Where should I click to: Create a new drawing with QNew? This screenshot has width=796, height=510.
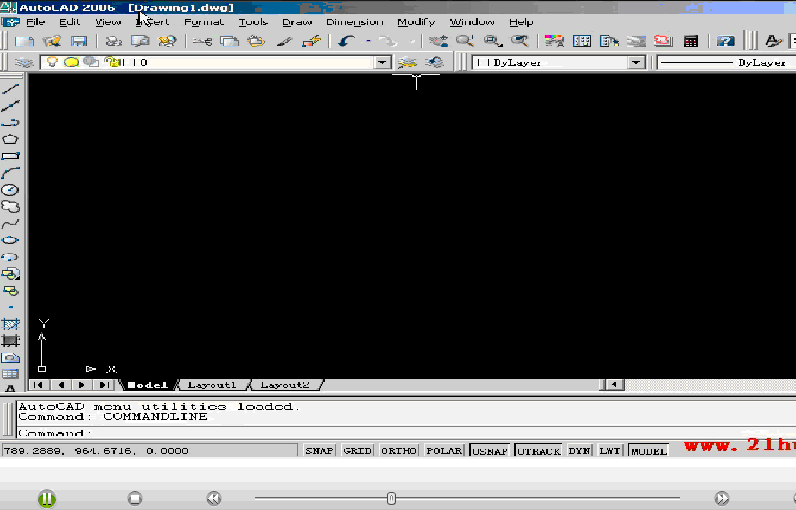tap(24, 42)
